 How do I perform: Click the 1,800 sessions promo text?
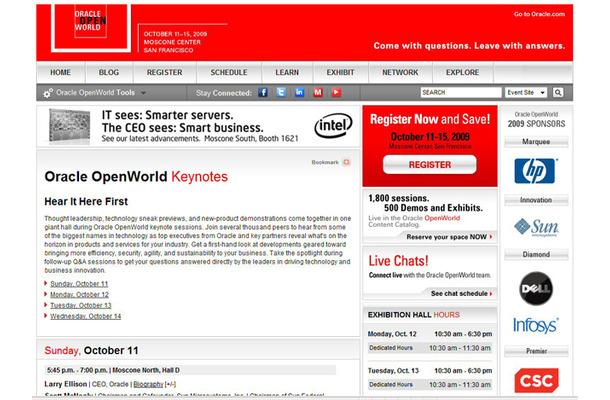426,203
